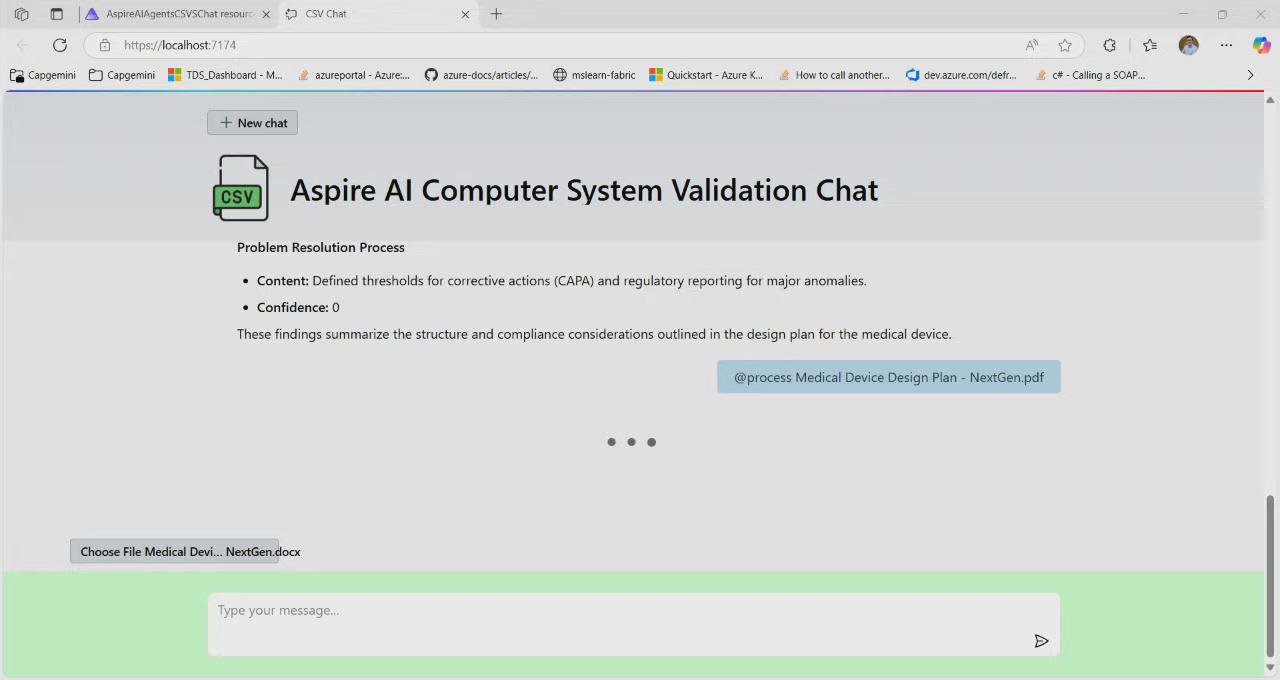Refresh the current browser page
Viewport: 1280px width, 680px height.
60,45
